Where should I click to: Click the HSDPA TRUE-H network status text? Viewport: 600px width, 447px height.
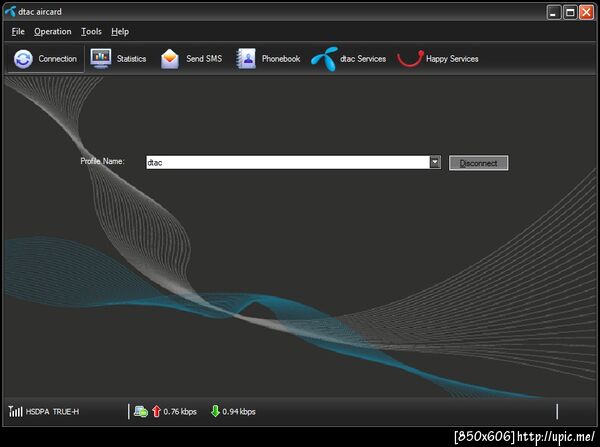pyautogui.click(x=52, y=412)
